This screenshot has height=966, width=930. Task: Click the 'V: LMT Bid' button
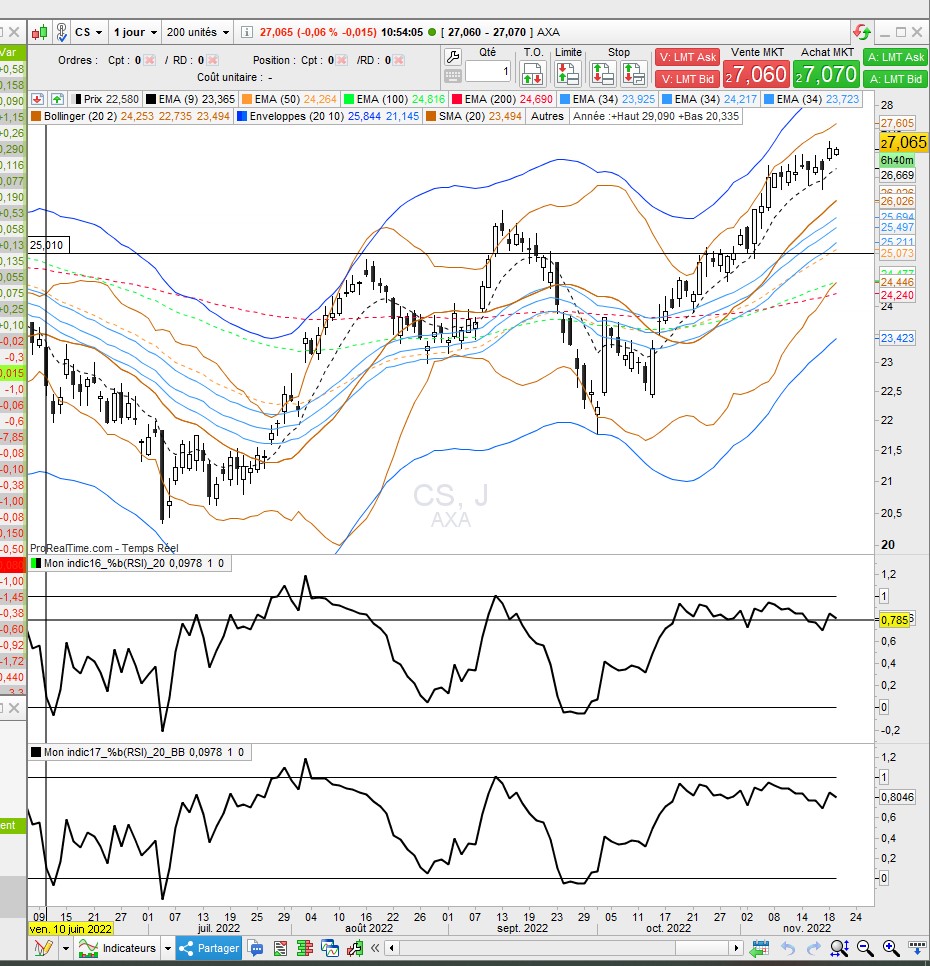click(x=687, y=79)
